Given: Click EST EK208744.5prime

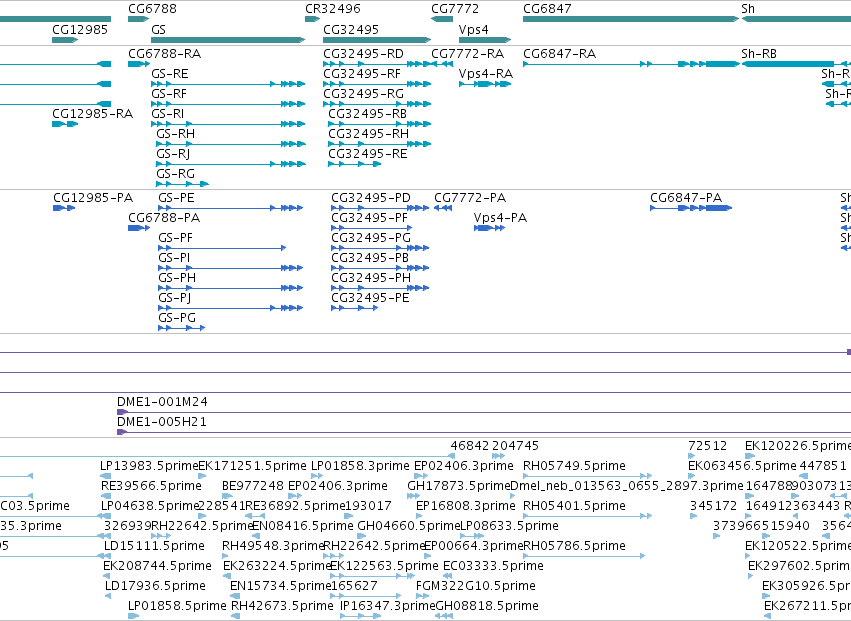Looking at the screenshot, I should tap(157, 566).
